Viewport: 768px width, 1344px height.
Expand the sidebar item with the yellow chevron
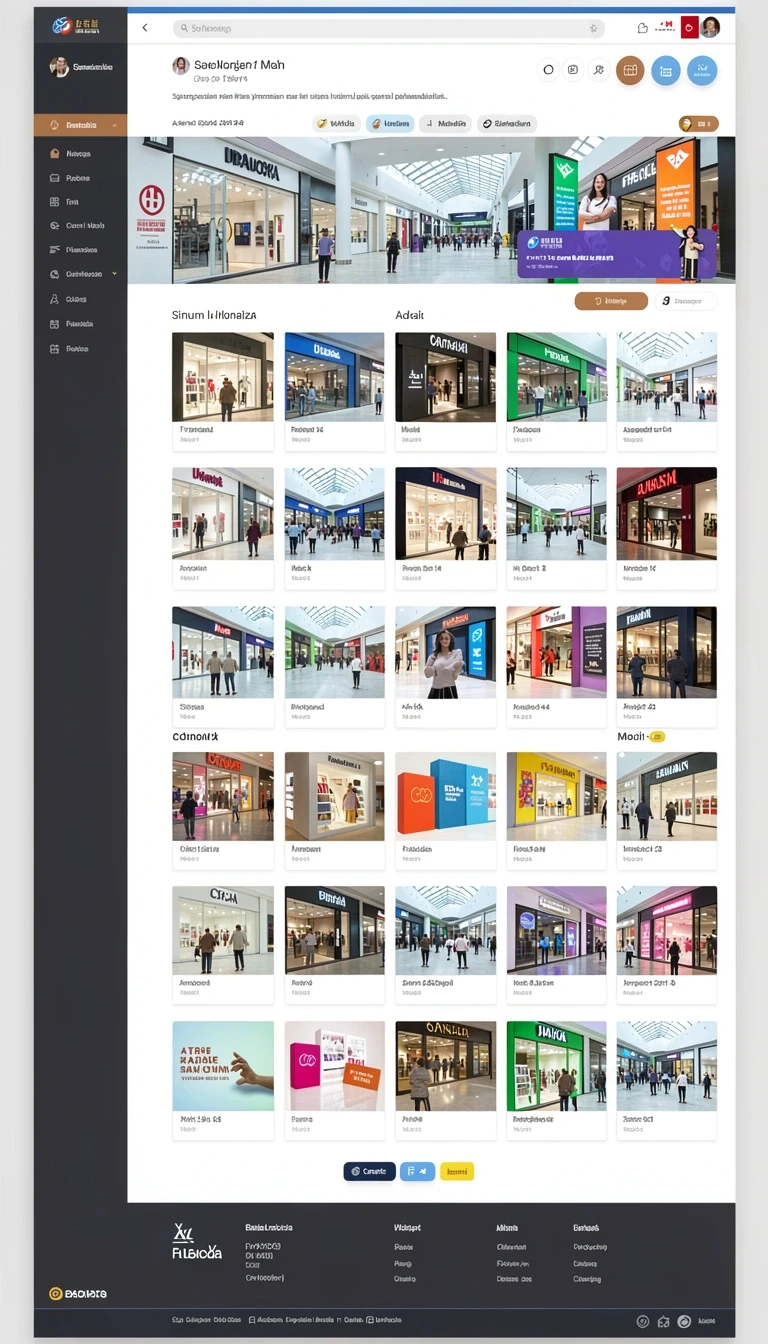coord(81,274)
